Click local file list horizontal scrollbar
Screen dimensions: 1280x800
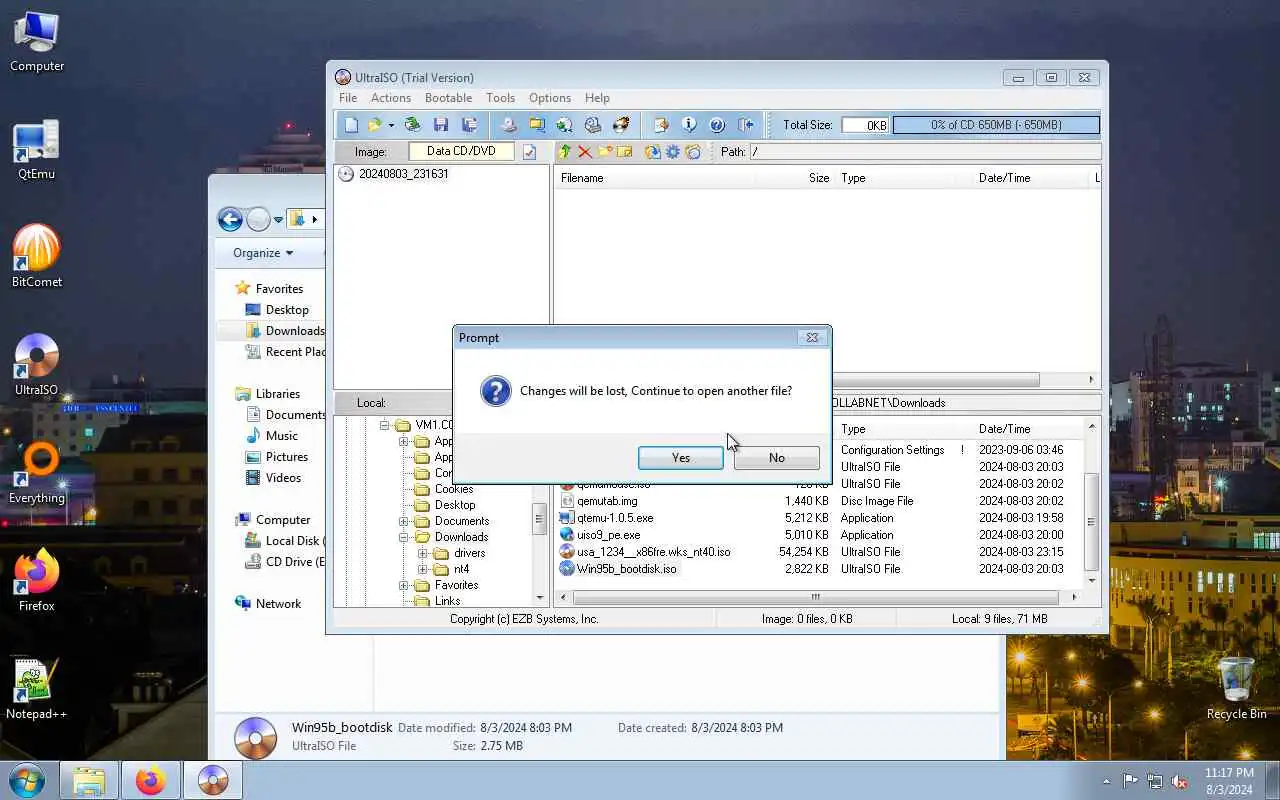pos(816,597)
